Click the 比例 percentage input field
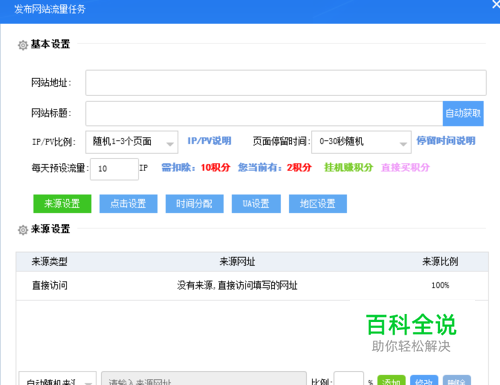 (349, 379)
